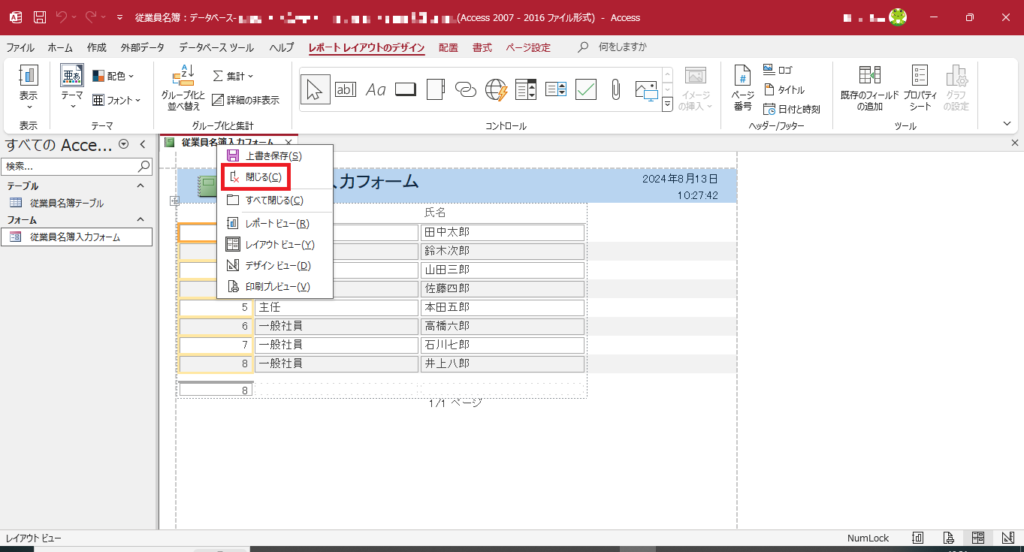Choose the Hyperlink globe control
The width and height of the screenshot is (1024, 552).
click(x=496, y=89)
